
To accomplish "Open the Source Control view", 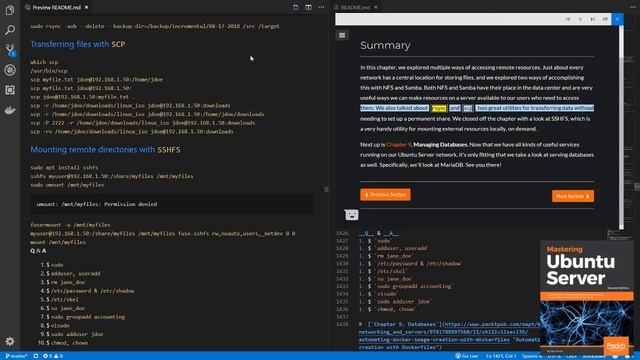I will (10, 50).
